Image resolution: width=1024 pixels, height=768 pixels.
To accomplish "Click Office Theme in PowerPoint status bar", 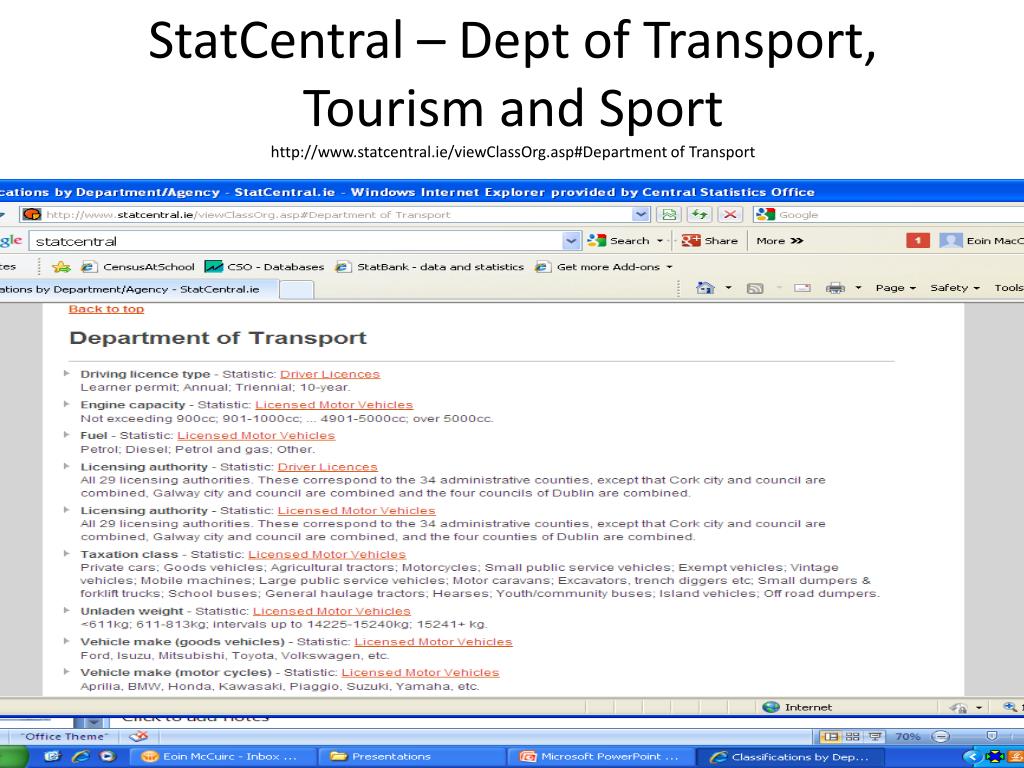I will click(65, 737).
